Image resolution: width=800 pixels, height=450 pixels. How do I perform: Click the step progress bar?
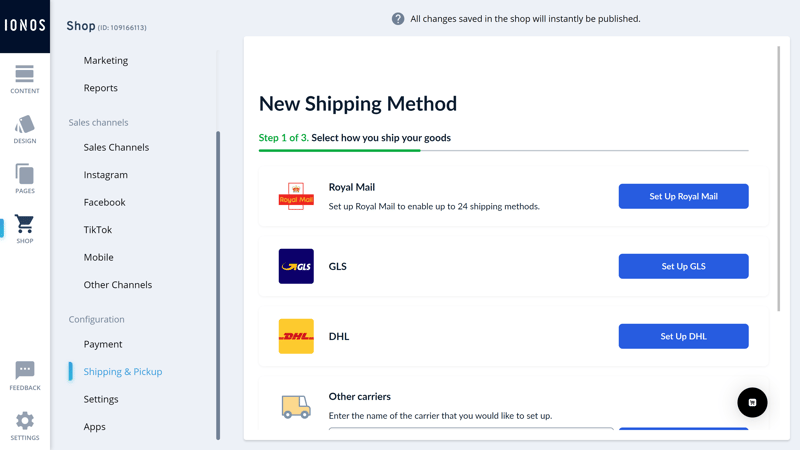click(x=503, y=151)
